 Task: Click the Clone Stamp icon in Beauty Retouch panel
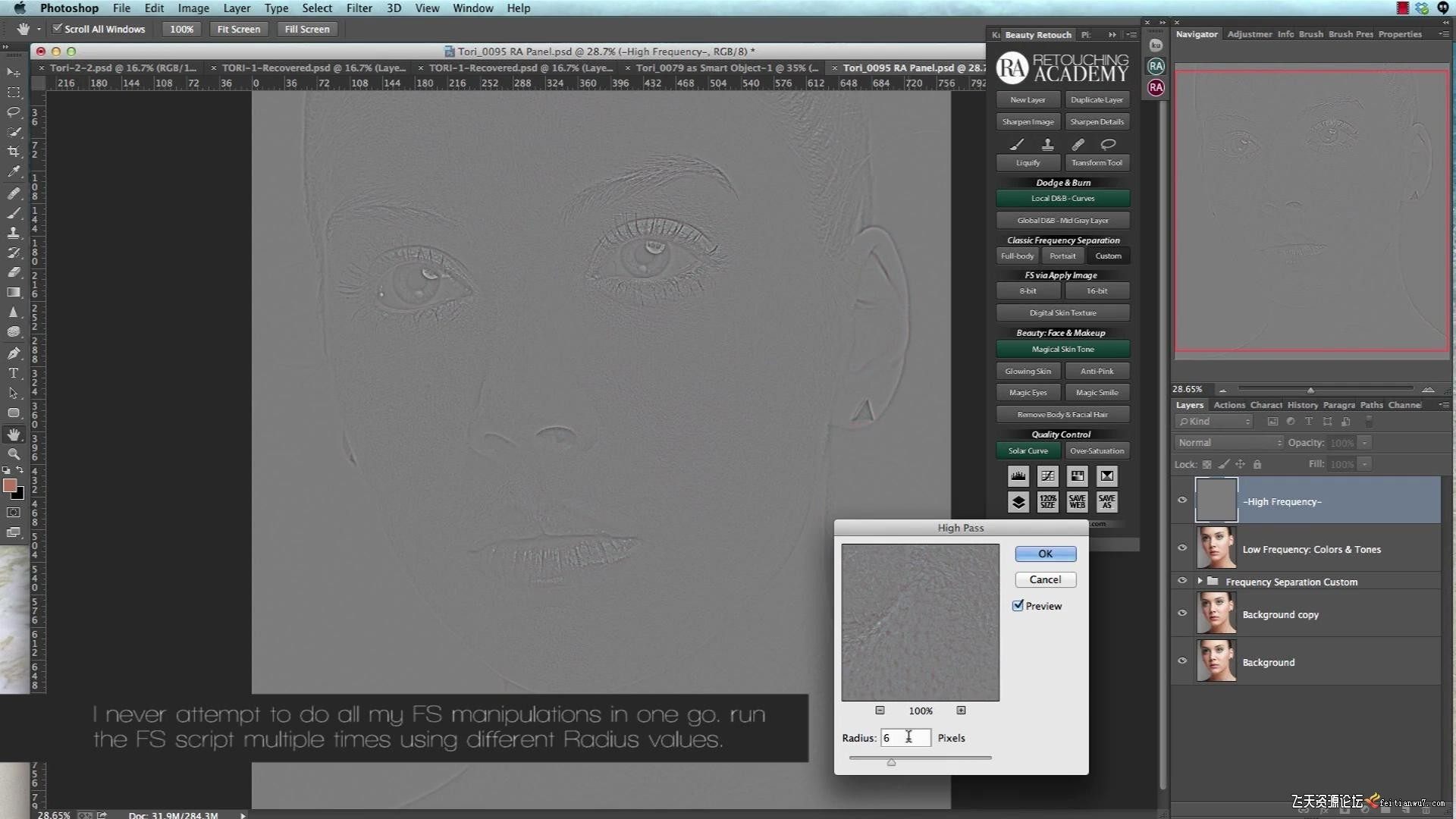click(1047, 144)
